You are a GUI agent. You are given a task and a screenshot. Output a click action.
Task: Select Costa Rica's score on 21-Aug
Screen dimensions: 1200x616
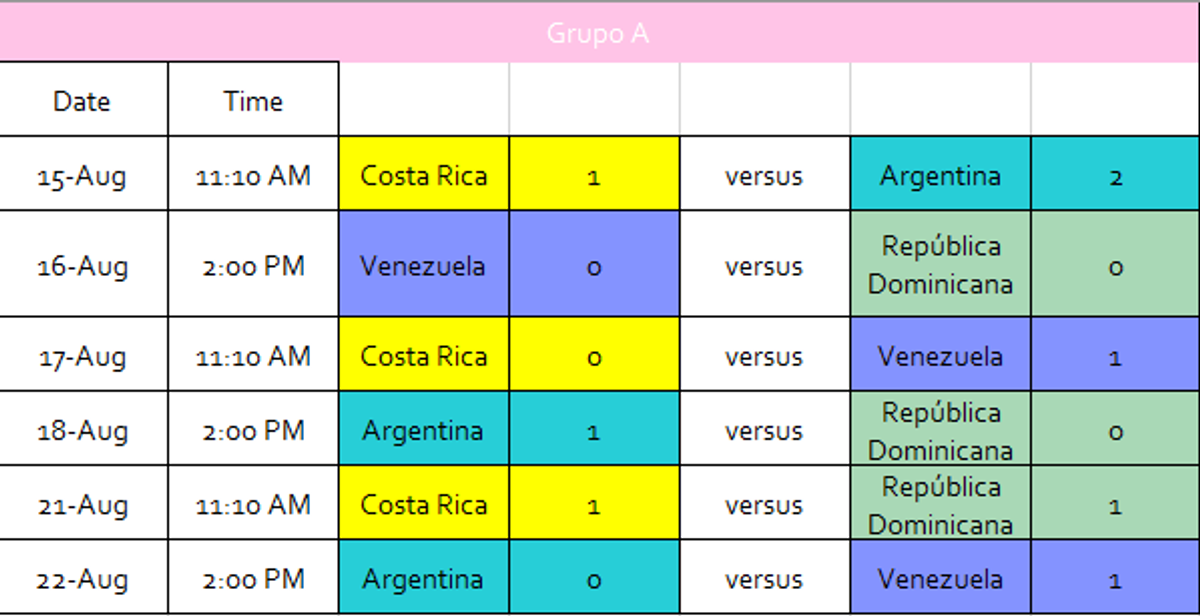pos(594,503)
